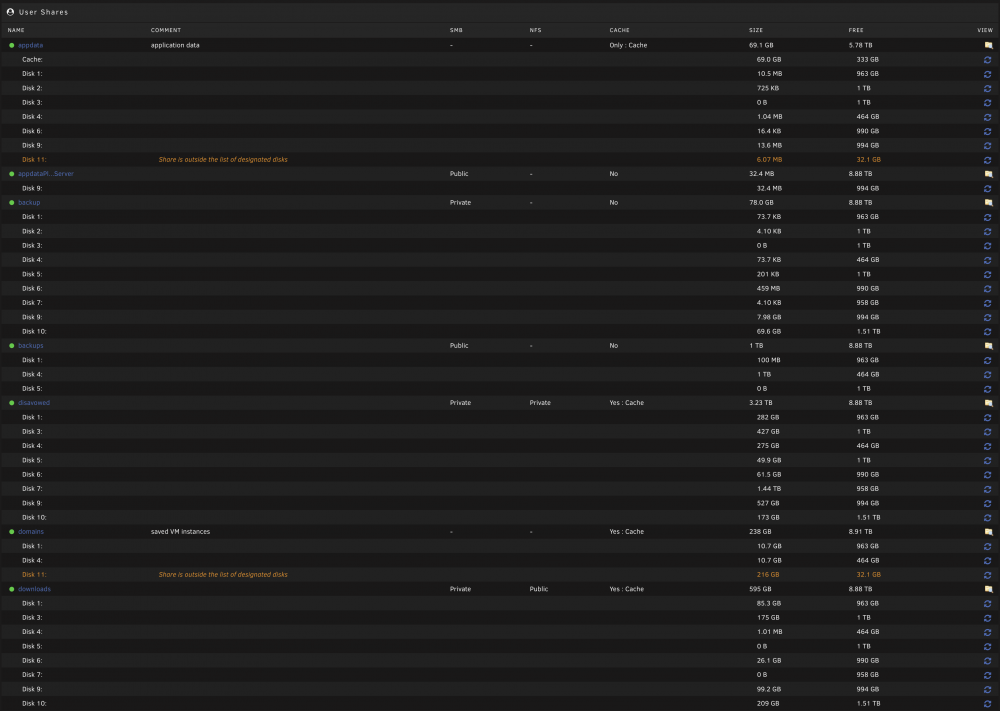Click green status dot beside appdata

point(11,45)
